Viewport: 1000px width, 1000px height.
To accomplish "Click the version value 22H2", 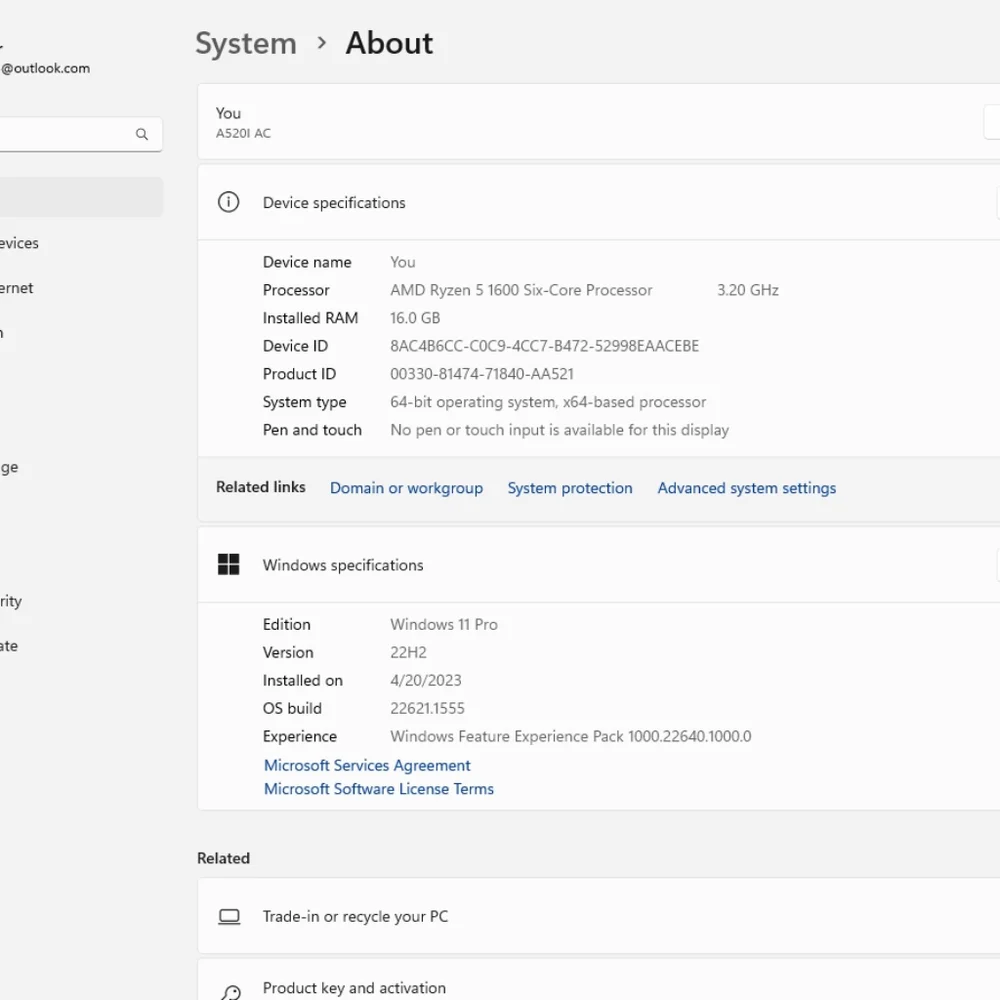I will (408, 652).
